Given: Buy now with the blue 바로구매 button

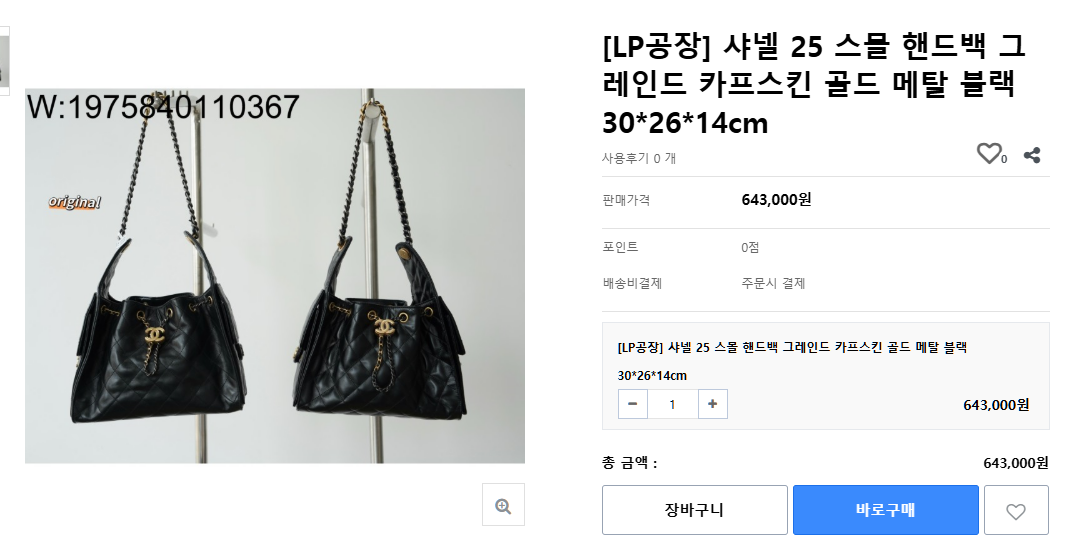Looking at the screenshot, I should point(886,510).
